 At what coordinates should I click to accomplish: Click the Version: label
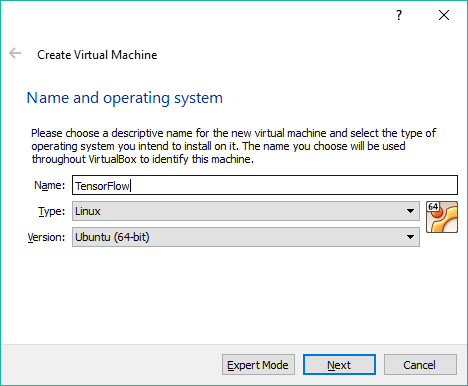pyautogui.click(x=46, y=237)
